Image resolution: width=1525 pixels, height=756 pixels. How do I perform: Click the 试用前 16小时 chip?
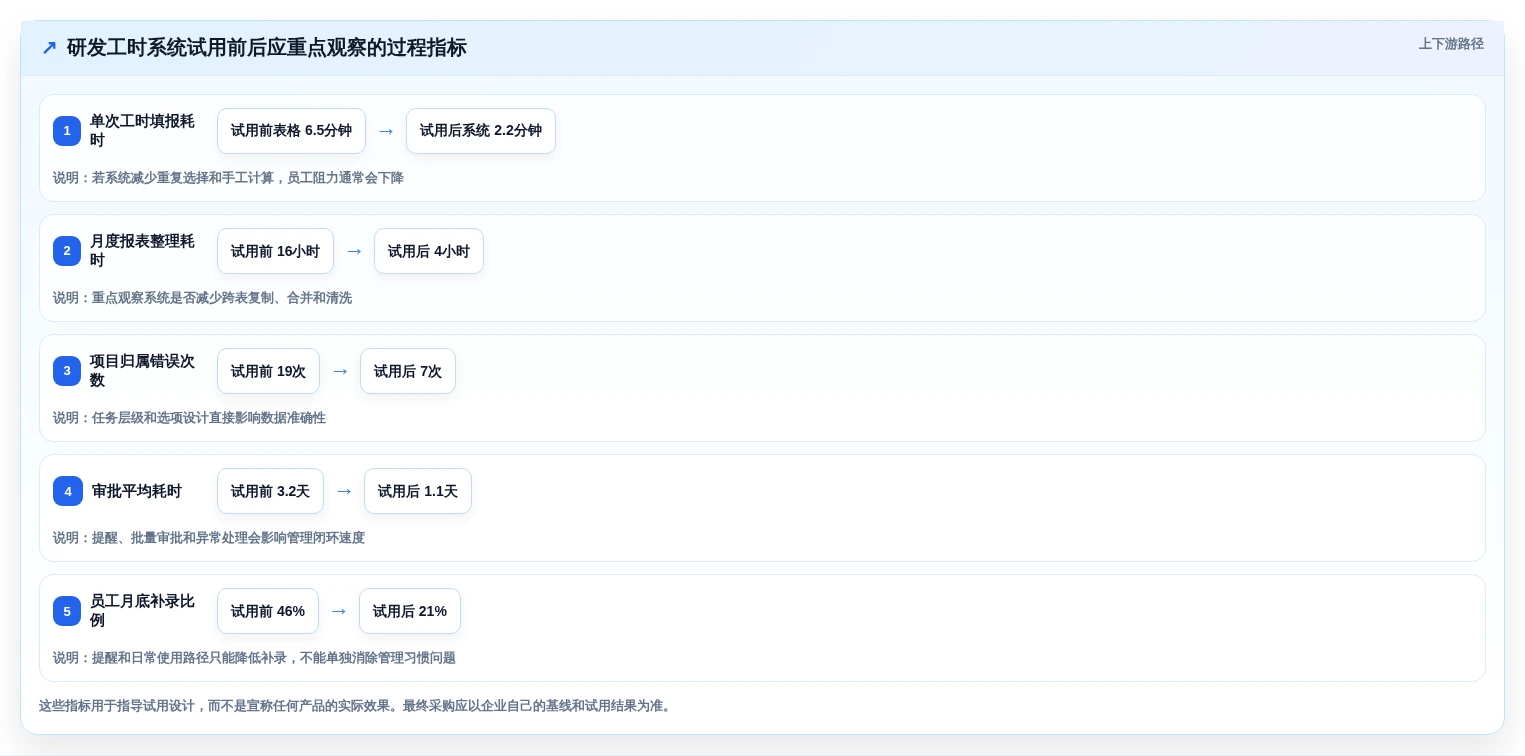pyautogui.click(x=275, y=251)
